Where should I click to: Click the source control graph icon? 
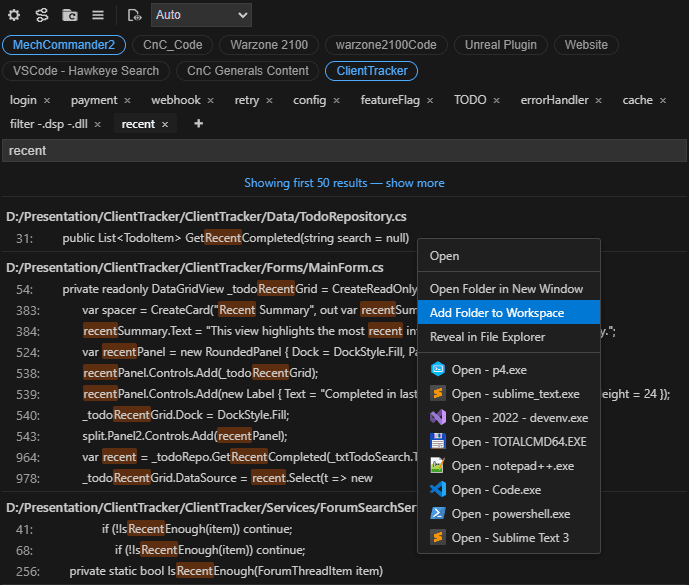(42, 15)
